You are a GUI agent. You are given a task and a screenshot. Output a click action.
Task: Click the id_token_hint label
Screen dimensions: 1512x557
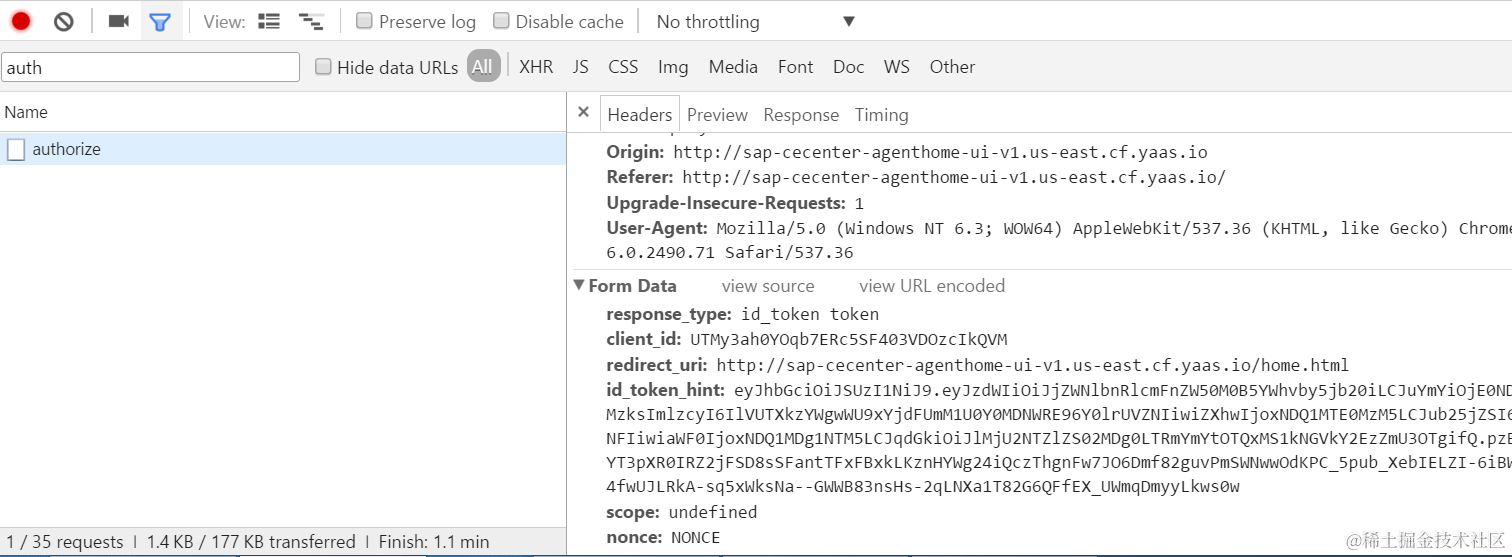pos(665,389)
